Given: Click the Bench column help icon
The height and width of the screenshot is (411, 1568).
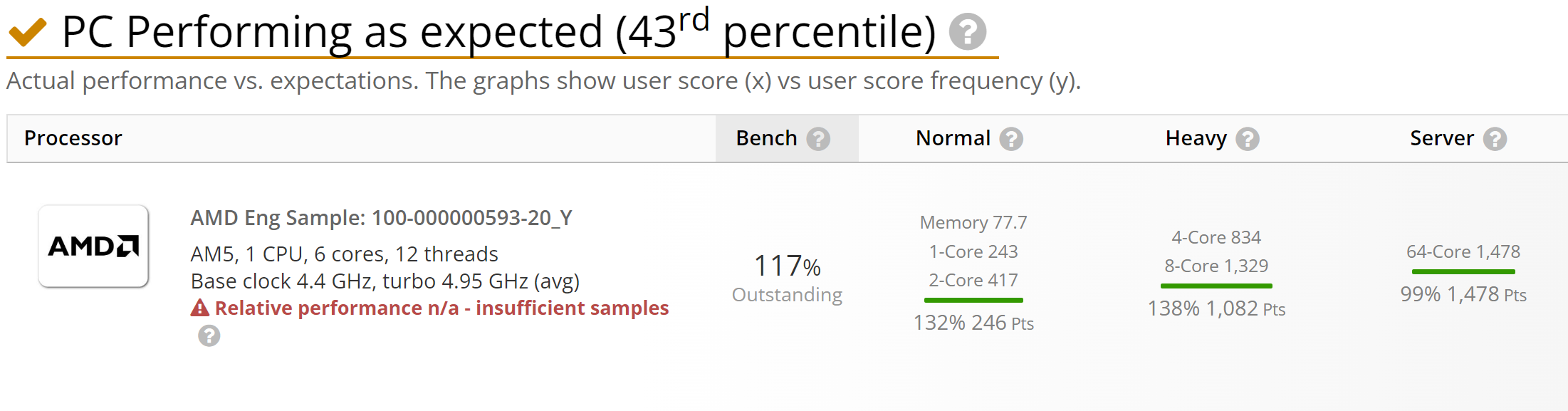Looking at the screenshot, I should [x=817, y=138].
